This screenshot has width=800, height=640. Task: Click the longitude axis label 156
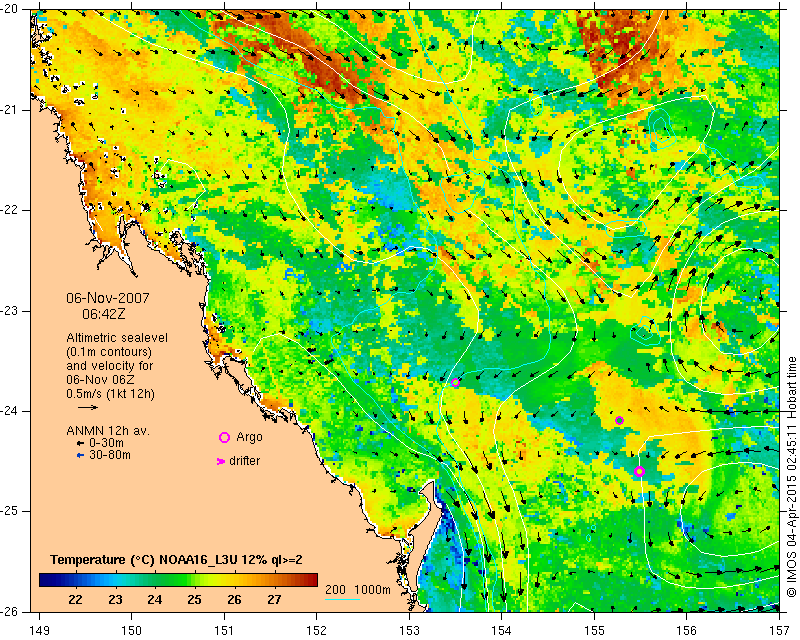[687, 630]
